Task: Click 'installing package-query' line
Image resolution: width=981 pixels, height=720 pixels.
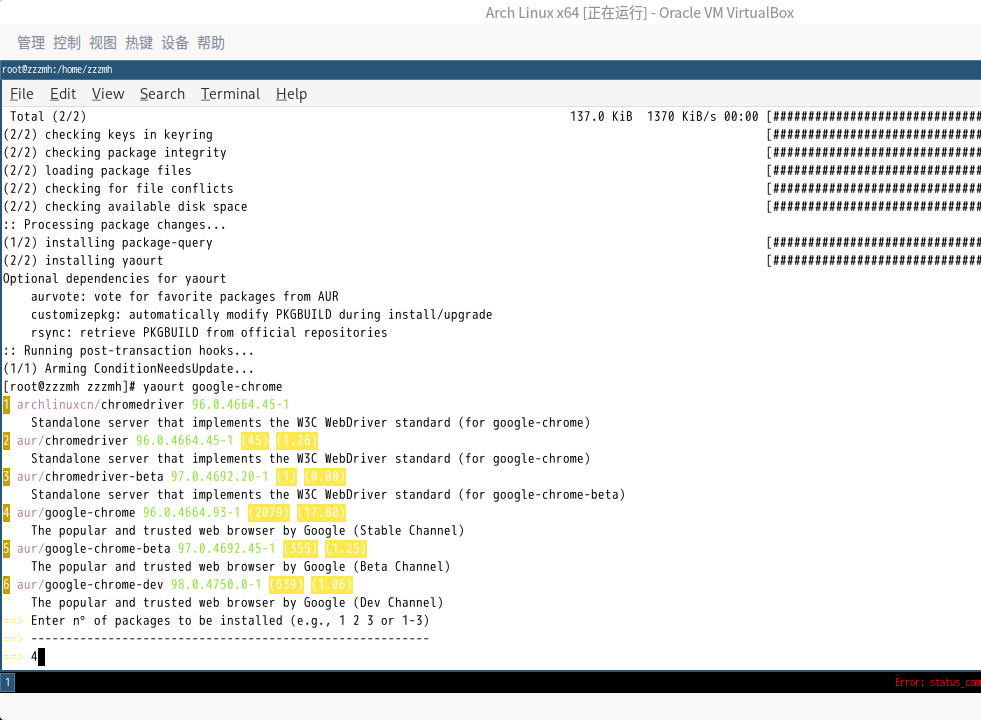Action: click(108, 243)
